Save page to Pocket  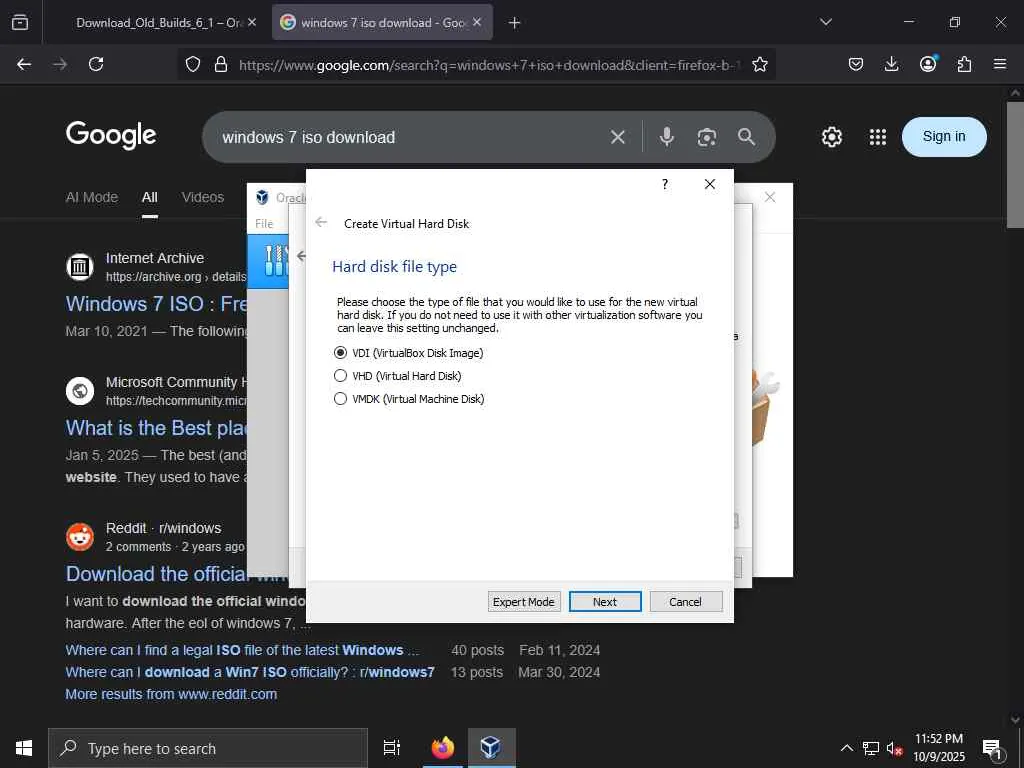coord(856,64)
